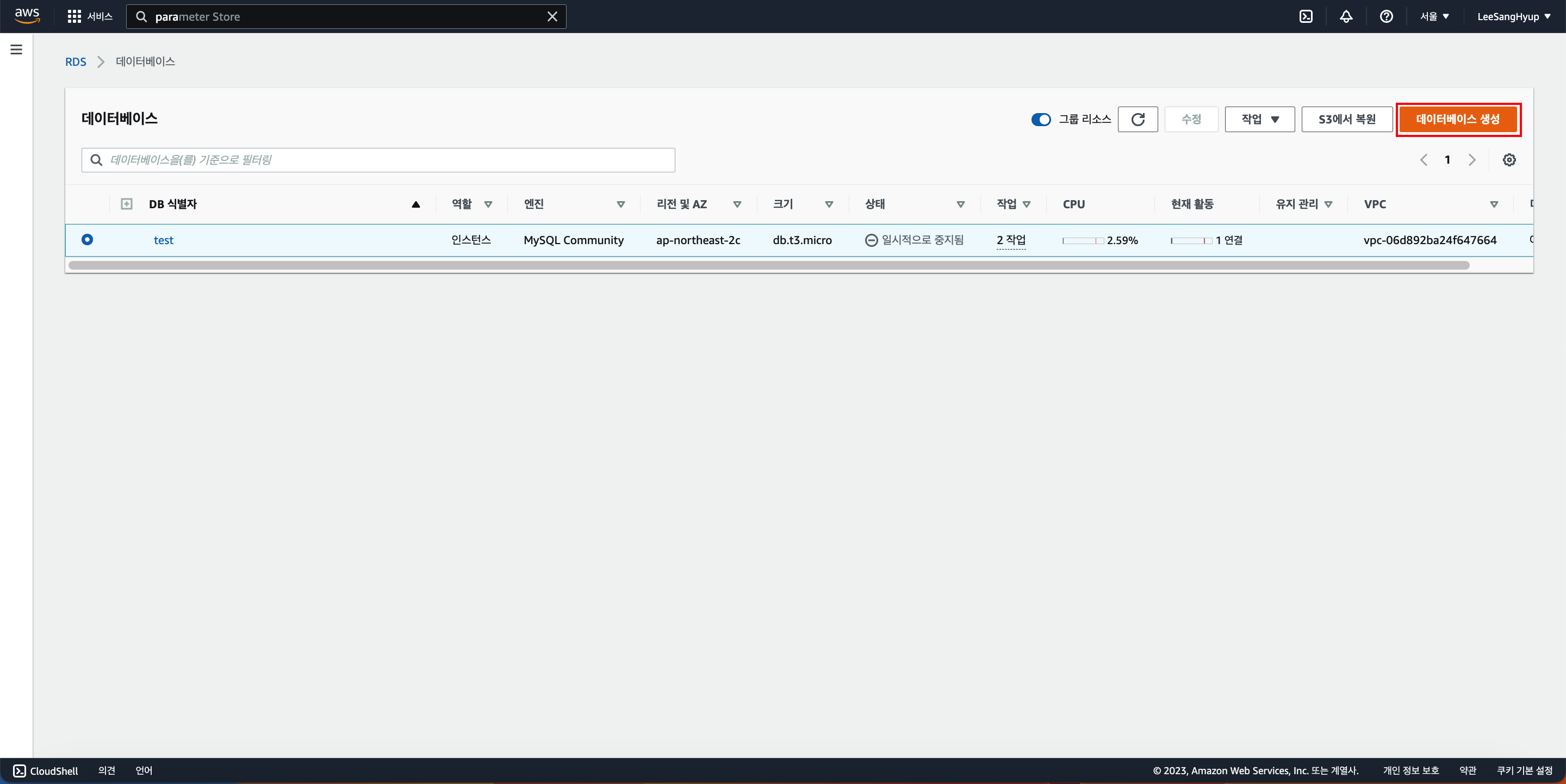Open the notifications bell
The width and height of the screenshot is (1566, 784).
(1346, 16)
